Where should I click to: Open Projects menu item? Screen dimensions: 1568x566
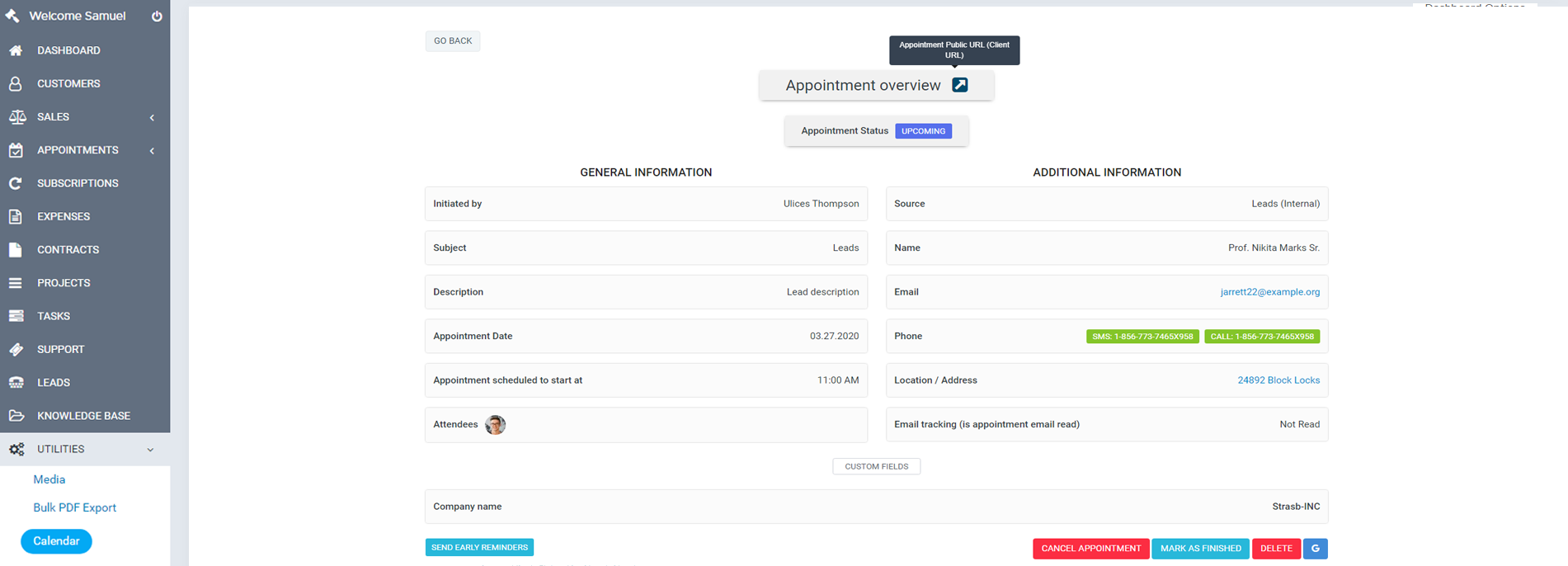tap(64, 283)
